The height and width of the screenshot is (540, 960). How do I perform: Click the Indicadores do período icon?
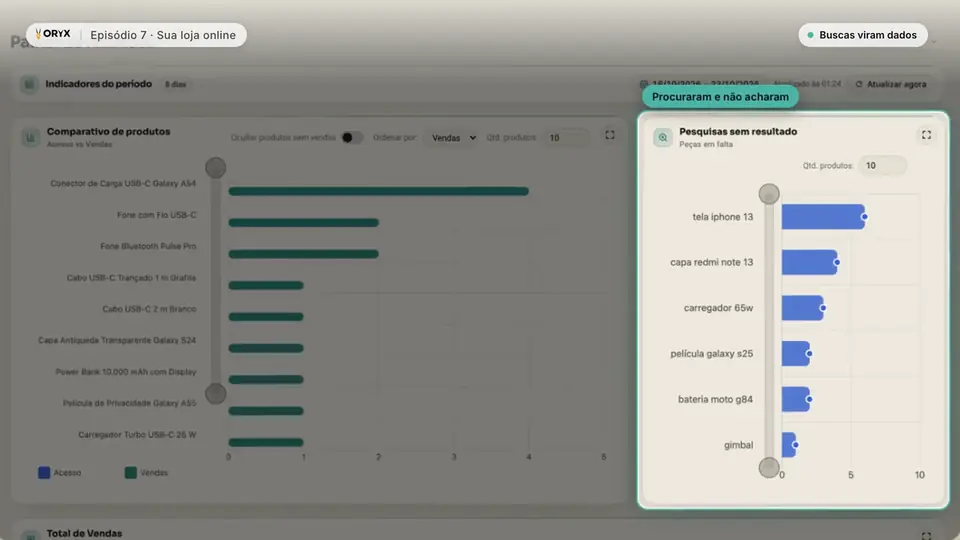(x=29, y=84)
